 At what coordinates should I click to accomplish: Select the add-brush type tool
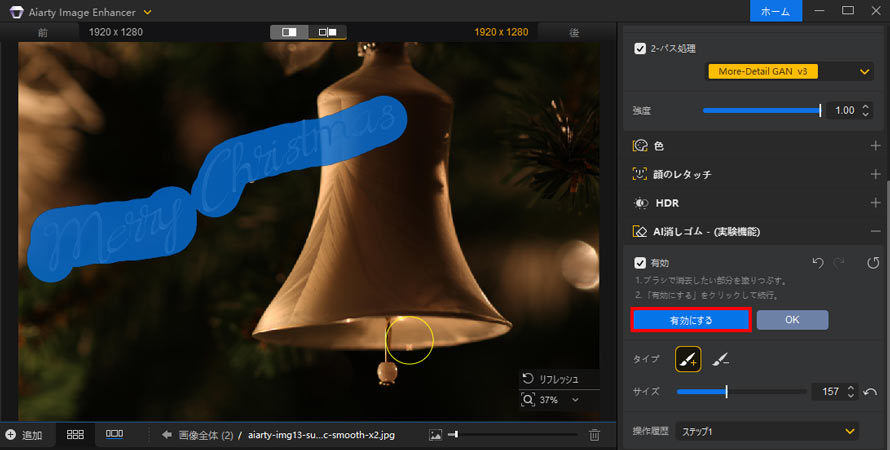point(688,359)
